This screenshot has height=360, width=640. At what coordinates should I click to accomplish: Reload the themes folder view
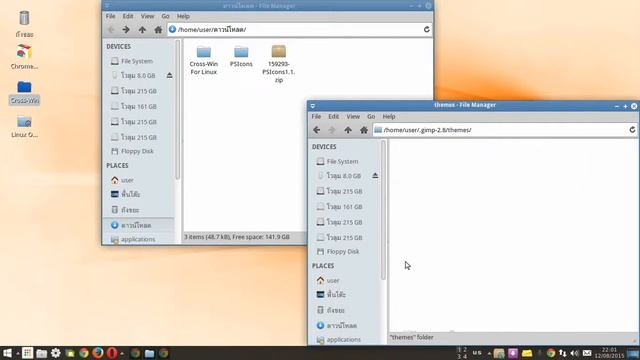pos(632,130)
